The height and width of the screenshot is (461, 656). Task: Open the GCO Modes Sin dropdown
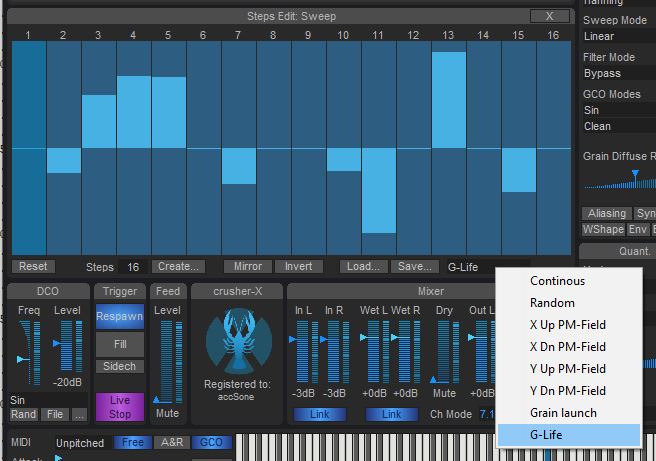[x=619, y=110]
